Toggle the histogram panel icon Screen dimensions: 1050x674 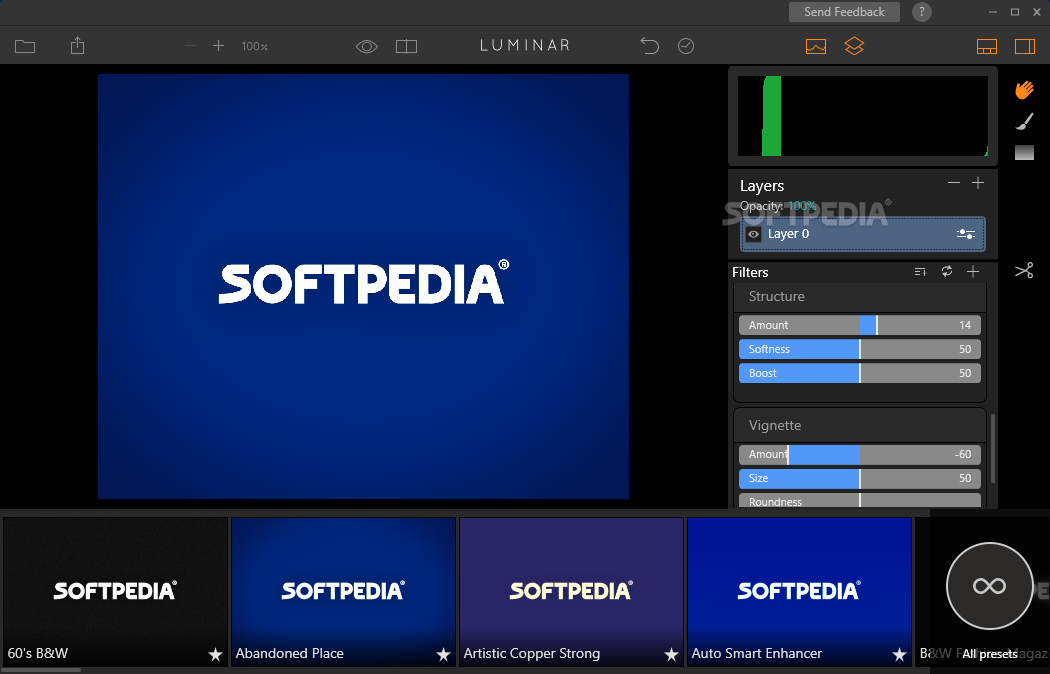[x=816, y=46]
